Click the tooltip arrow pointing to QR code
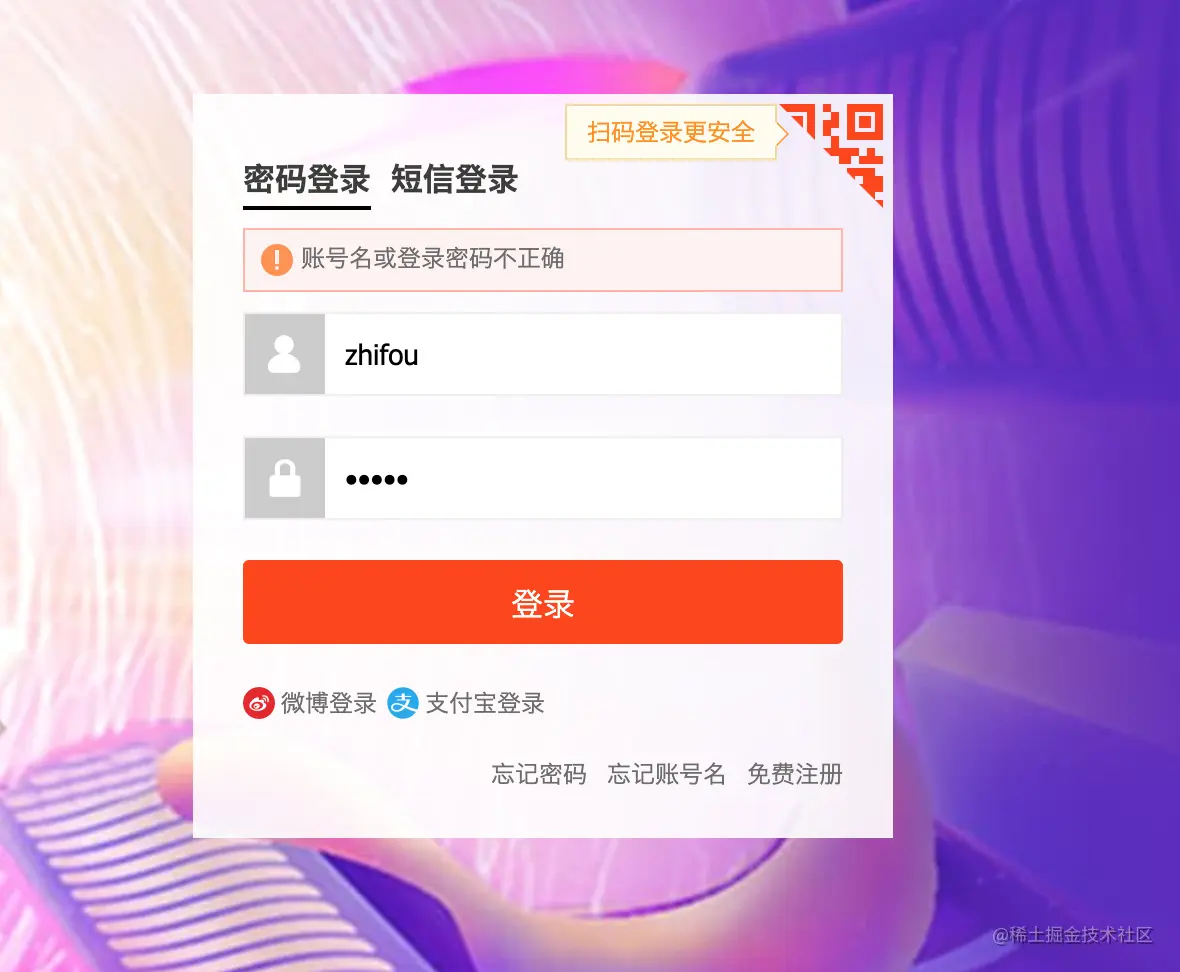Viewport: 1180px width, 972px height. [x=783, y=133]
